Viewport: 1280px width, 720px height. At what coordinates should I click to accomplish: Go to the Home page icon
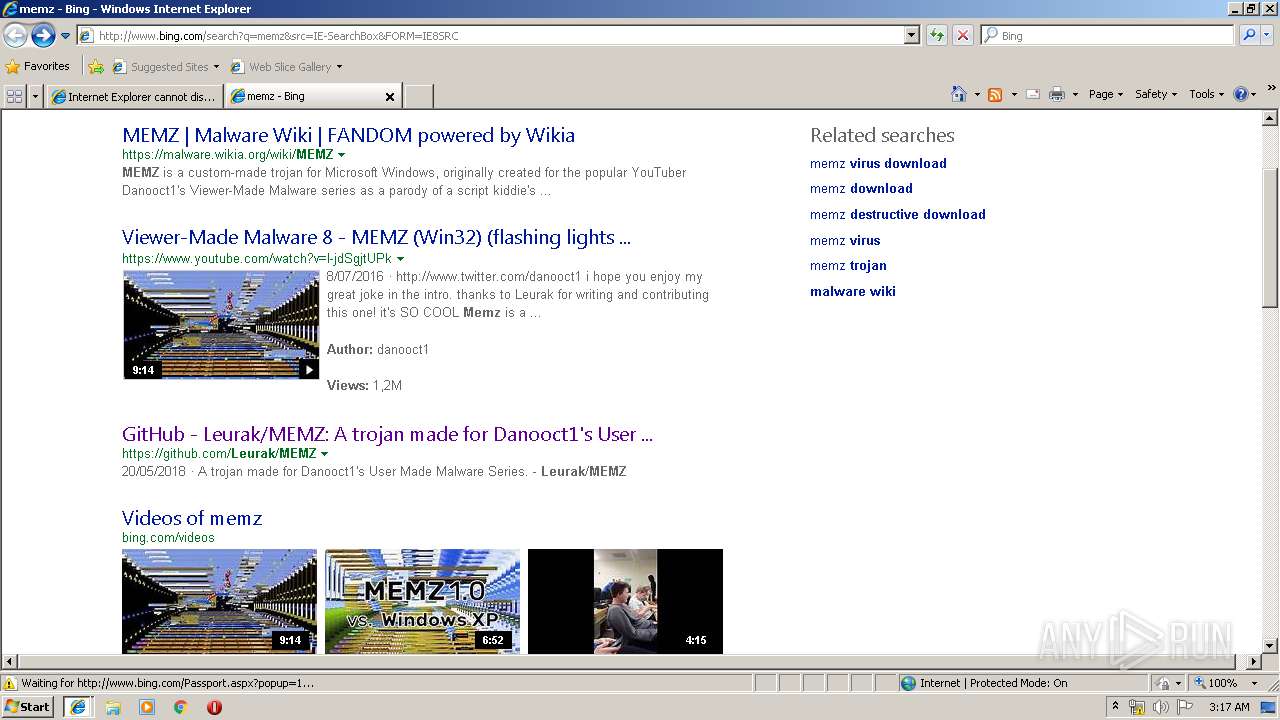click(958, 94)
